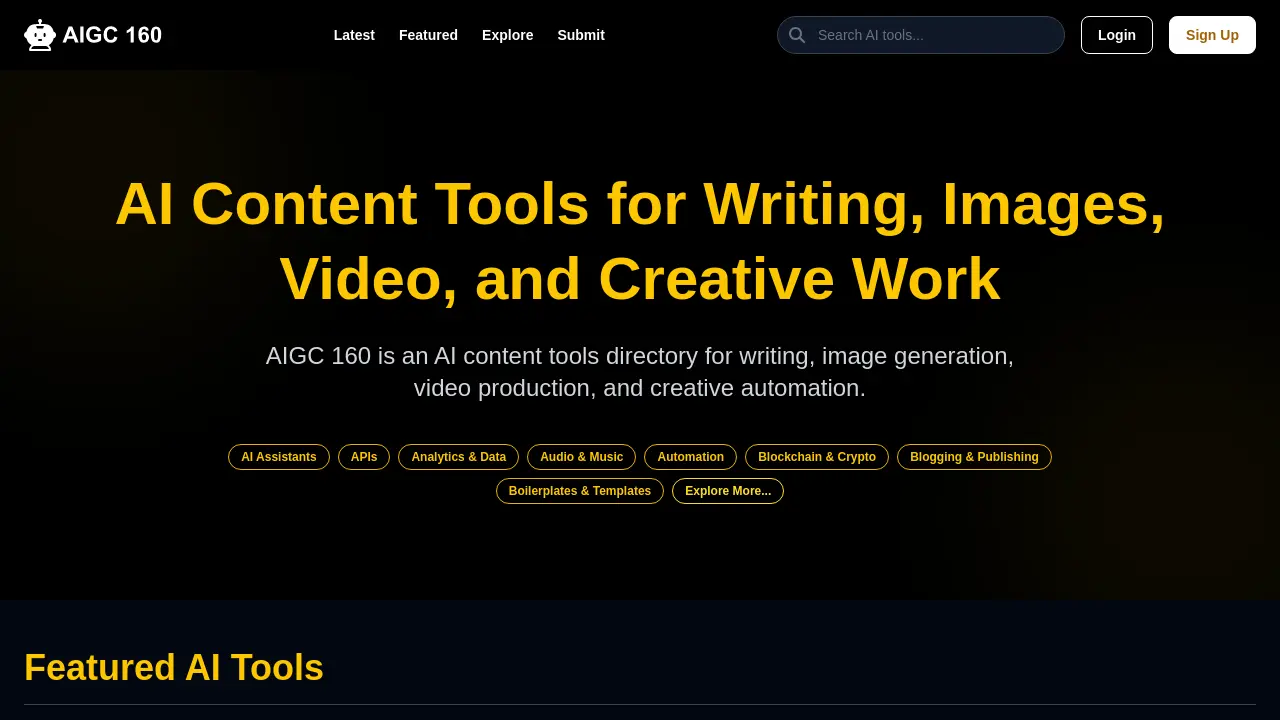Select the AI Assistants category tag
Screen dimensions: 1280x720
click(x=279, y=457)
